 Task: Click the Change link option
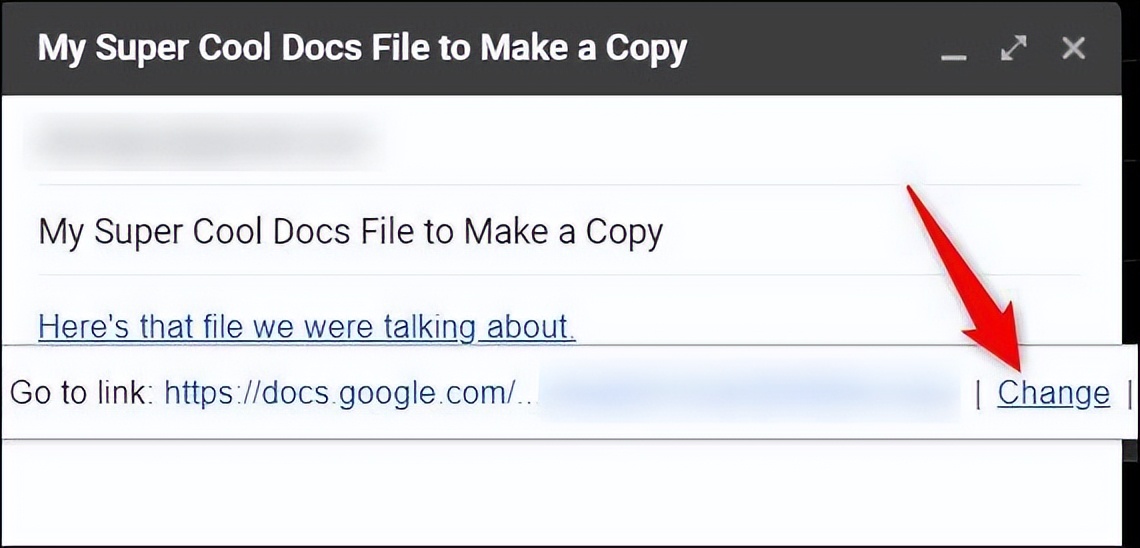tap(1053, 393)
